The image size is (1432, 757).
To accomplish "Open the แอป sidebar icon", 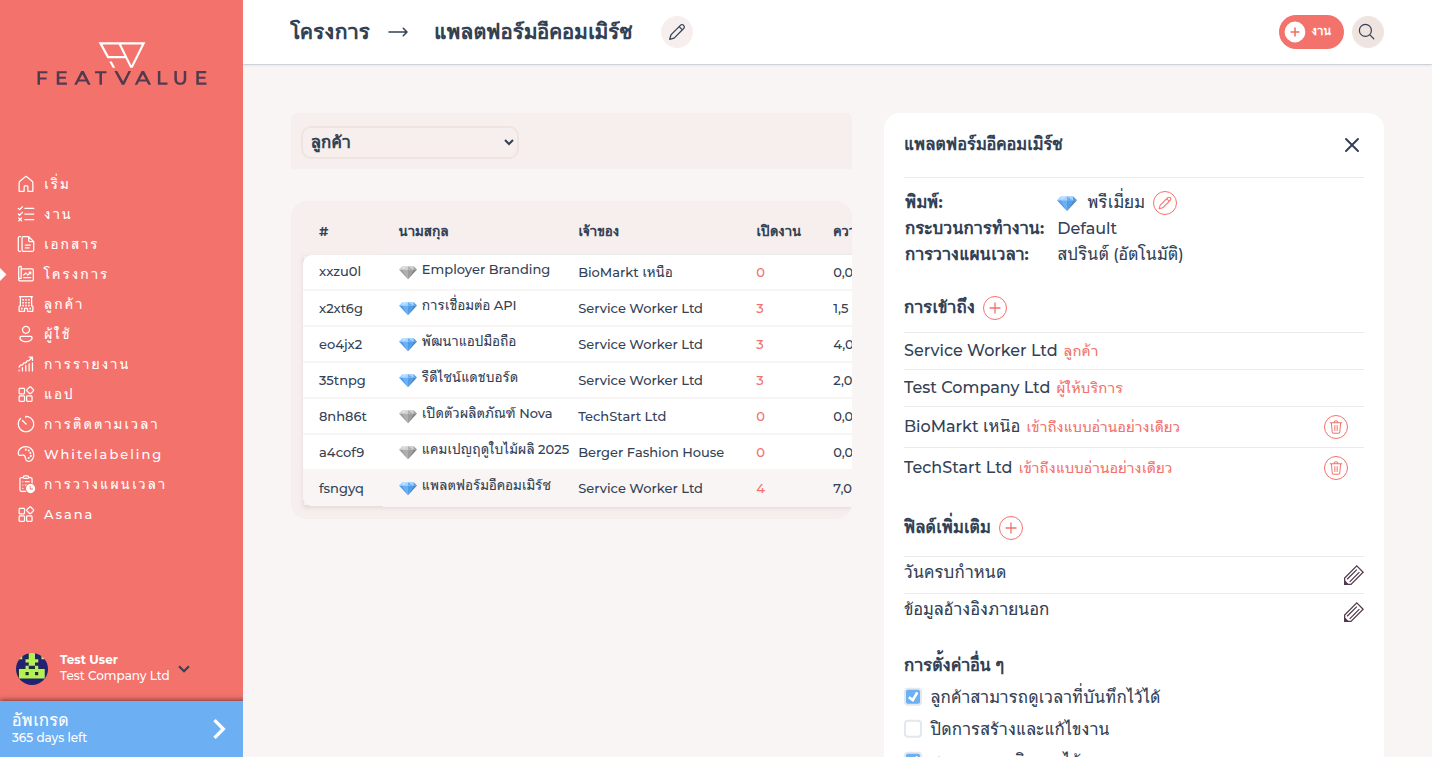I will coord(26,394).
